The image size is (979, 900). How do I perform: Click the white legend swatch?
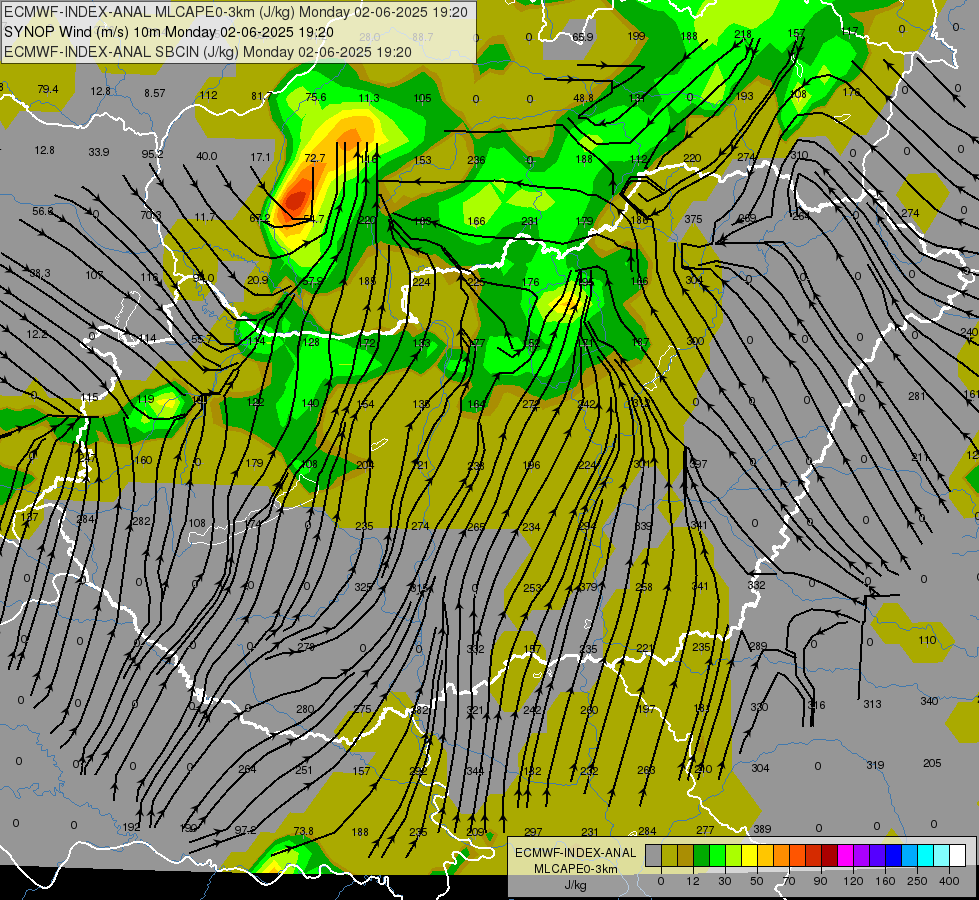click(958, 856)
